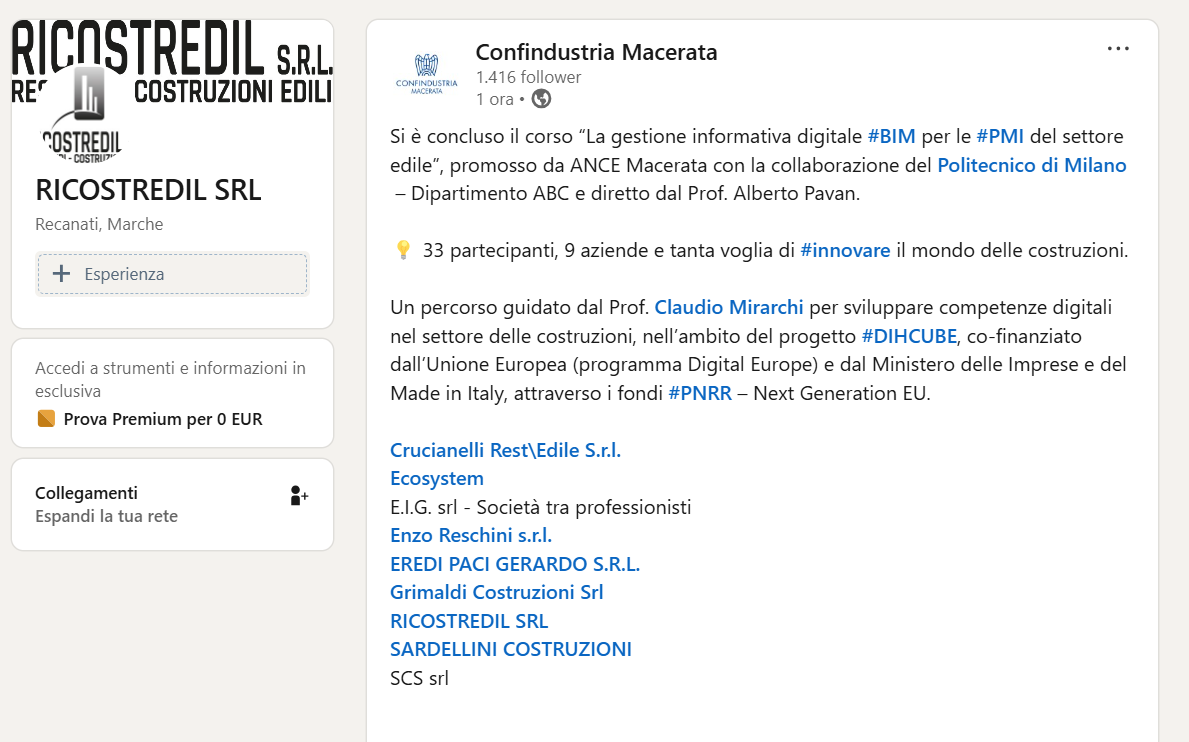Open the #DIHCUBE hashtag
The width and height of the screenshot is (1189, 742).
[x=909, y=336]
